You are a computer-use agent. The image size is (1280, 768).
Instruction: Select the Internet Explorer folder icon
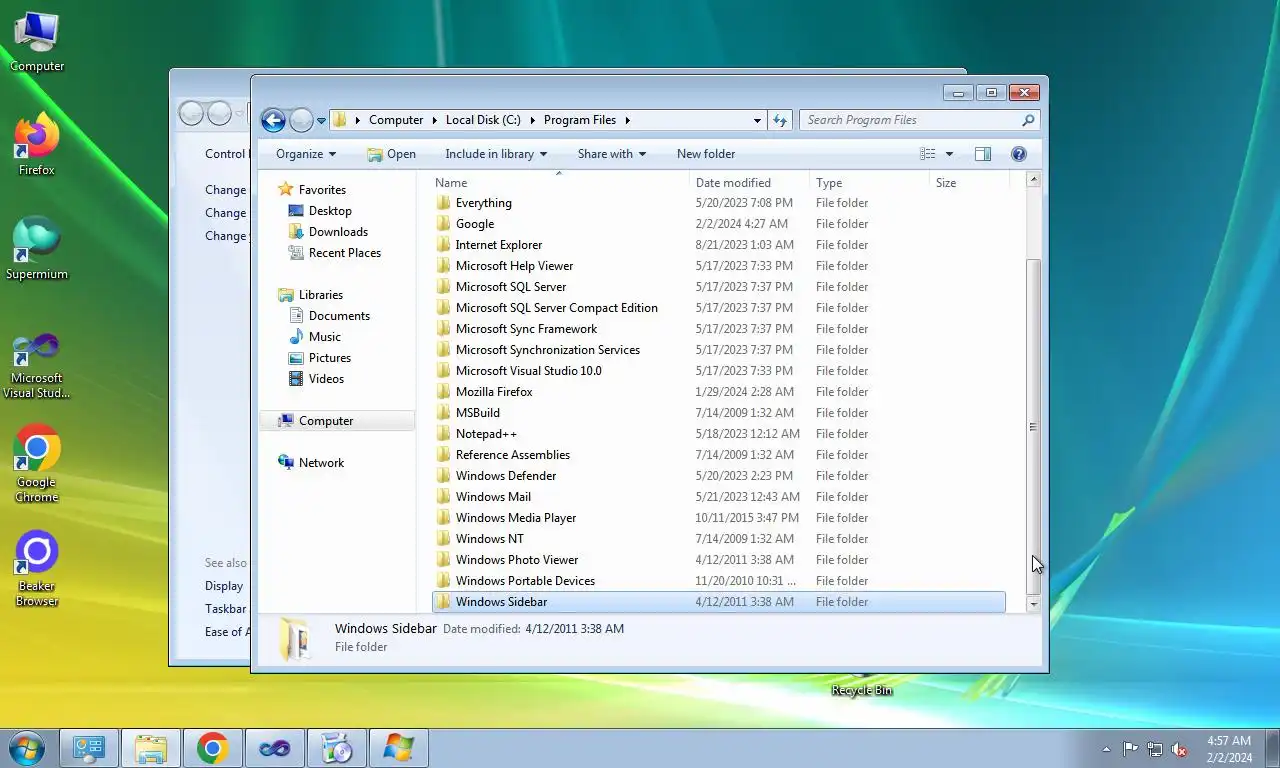pos(444,245)
